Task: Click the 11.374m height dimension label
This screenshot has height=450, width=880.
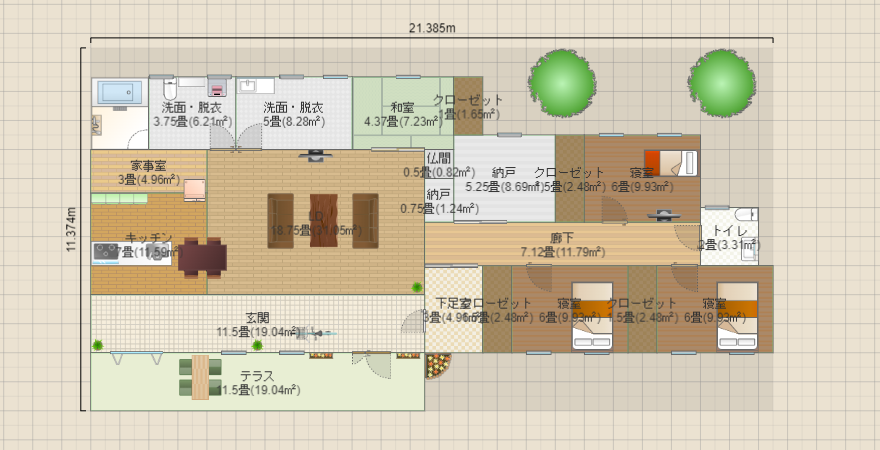Action: pyautogui.click(x=71, y=229)
